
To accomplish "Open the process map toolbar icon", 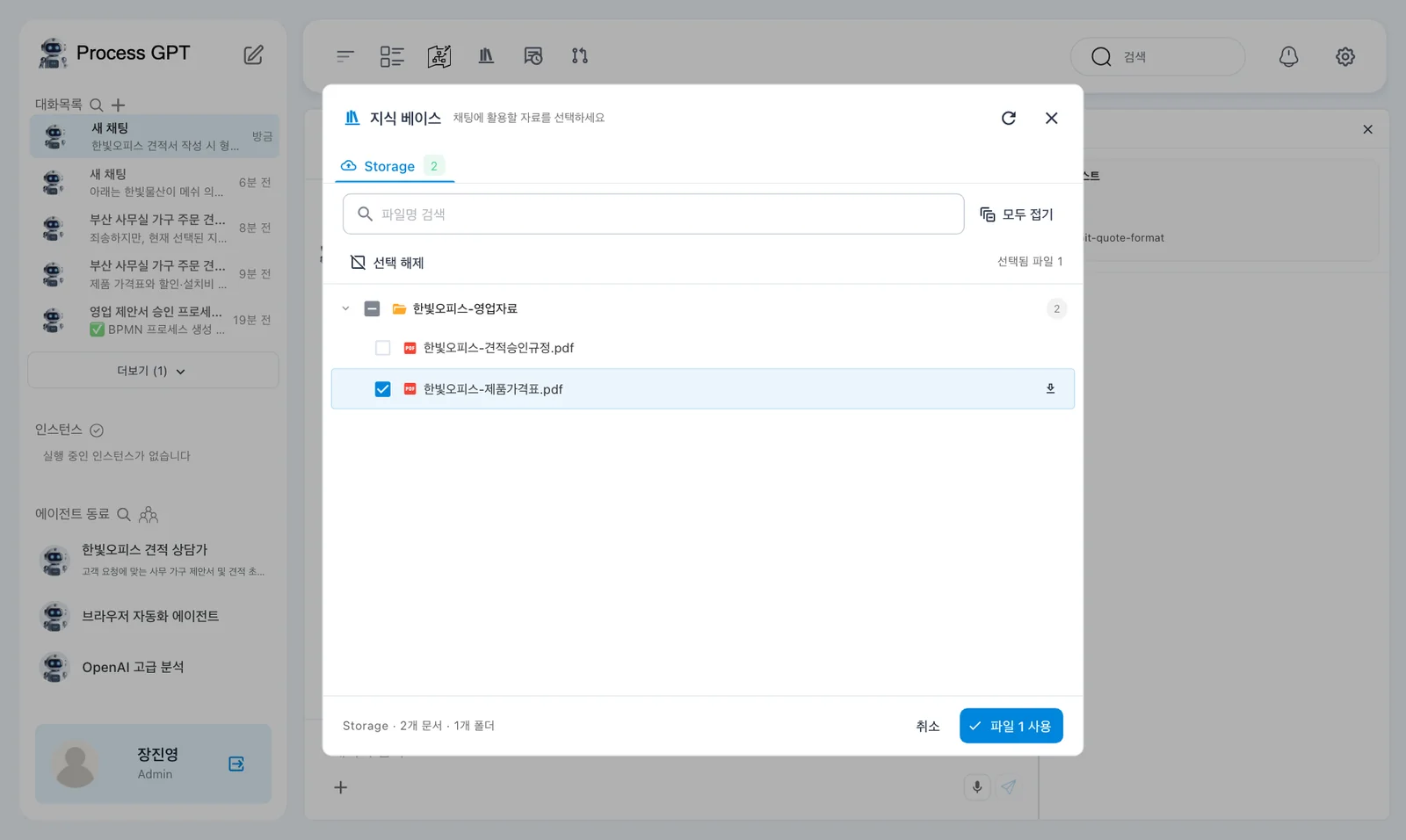I will [x=439, y=56].
